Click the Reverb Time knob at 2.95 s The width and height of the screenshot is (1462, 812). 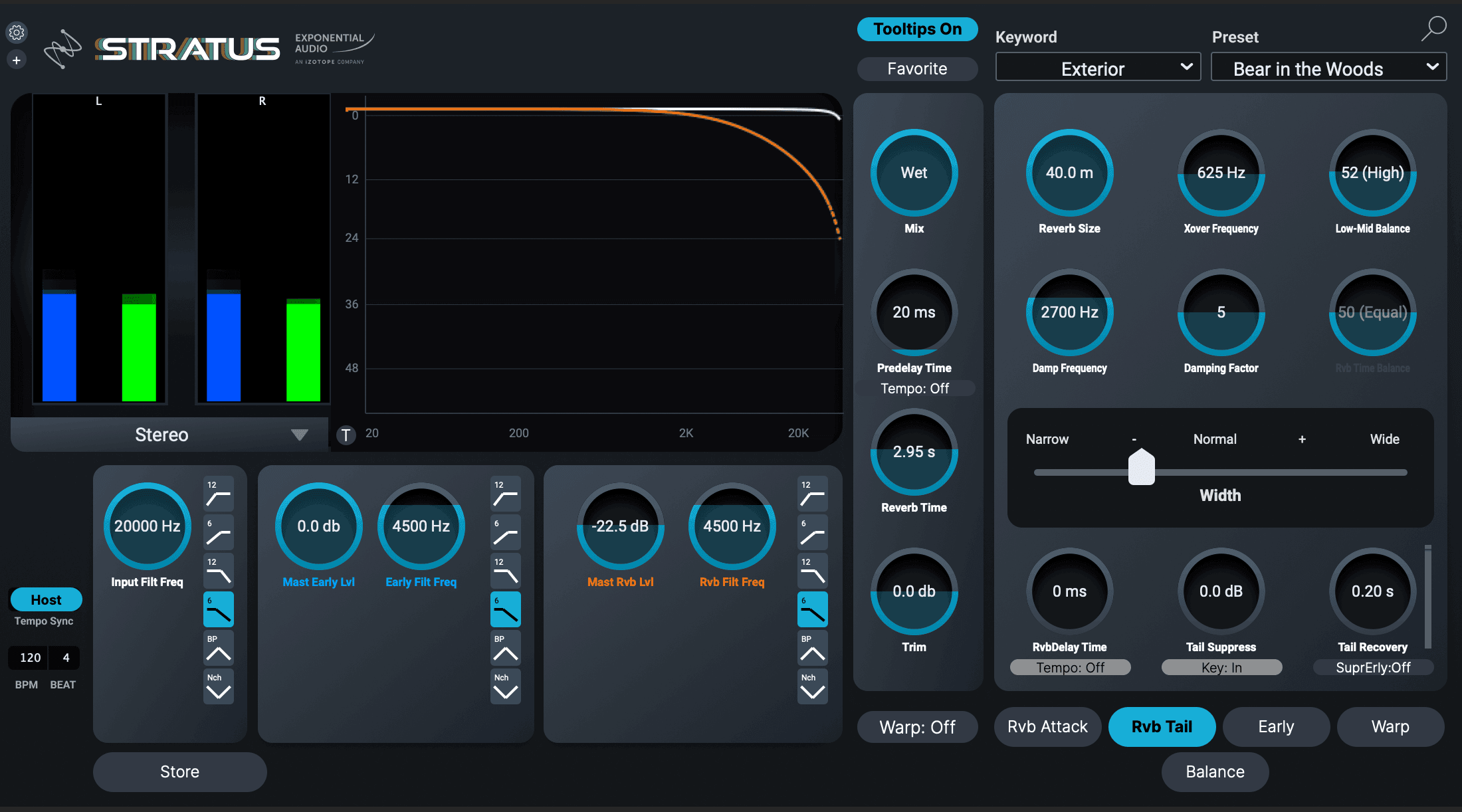point(914,452)
